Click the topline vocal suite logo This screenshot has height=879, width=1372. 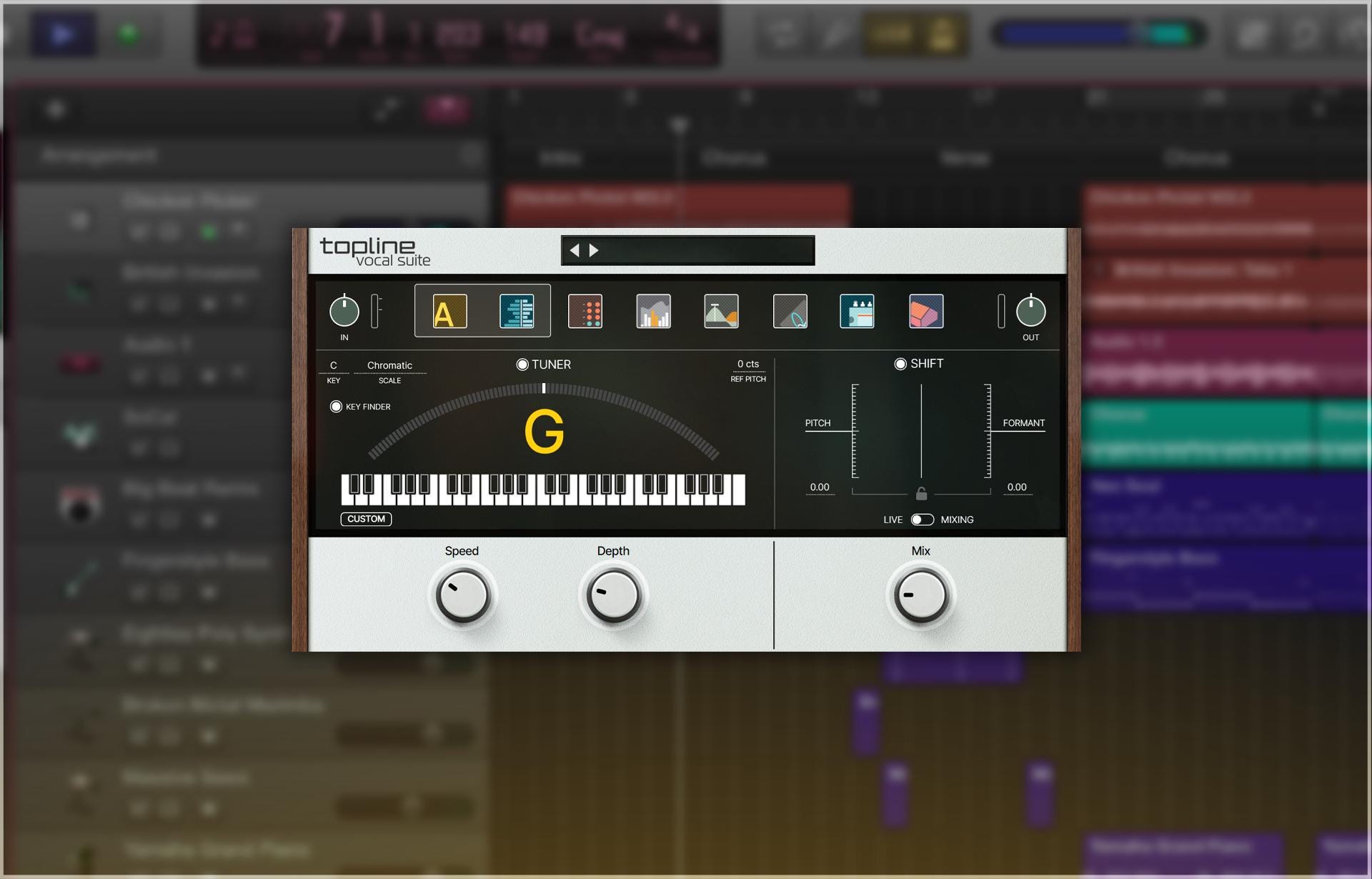(x=375, y=252)
